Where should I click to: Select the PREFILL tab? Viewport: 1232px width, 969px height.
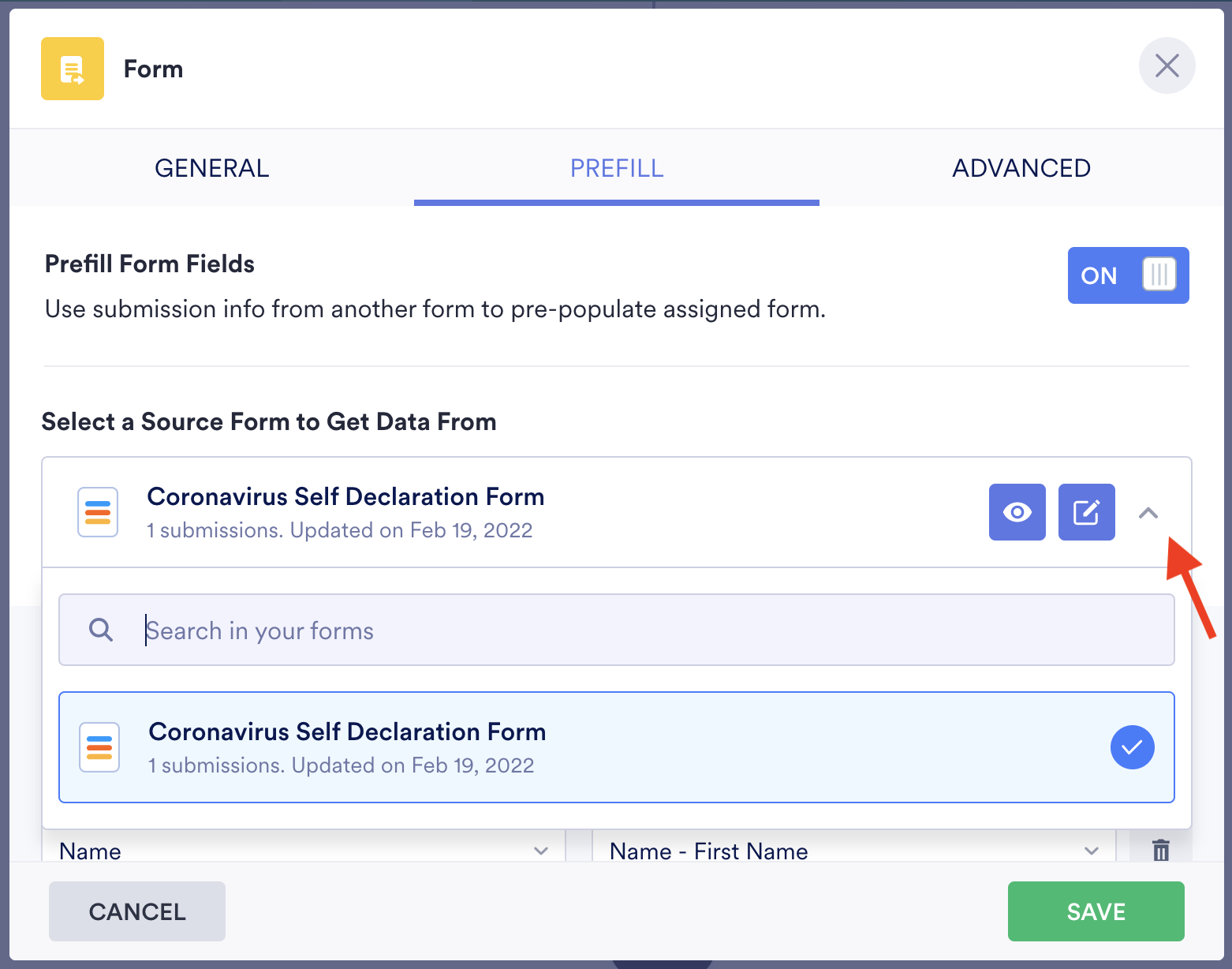tap(617, 168)
